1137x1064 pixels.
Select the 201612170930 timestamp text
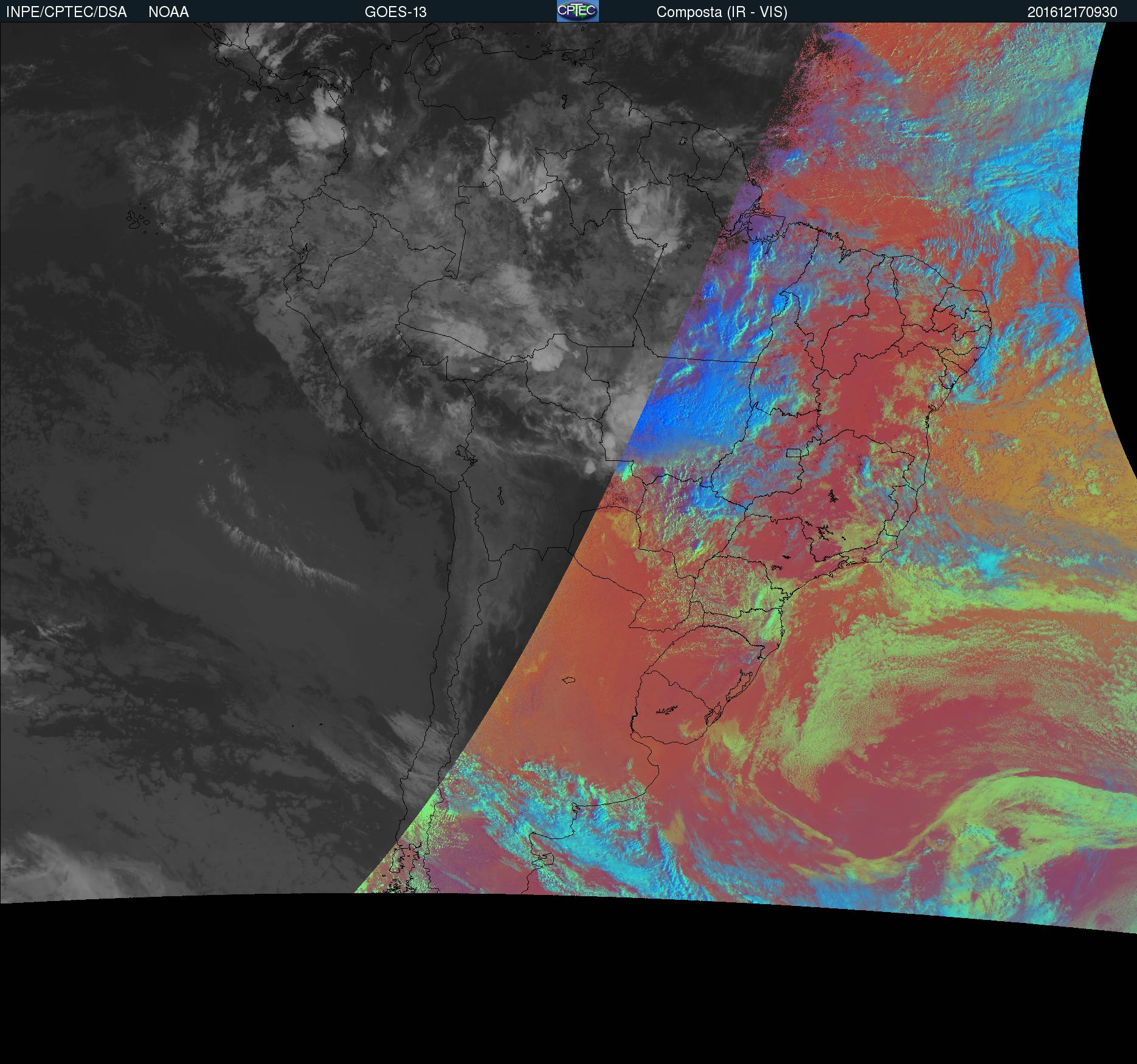coord(1072,12)
